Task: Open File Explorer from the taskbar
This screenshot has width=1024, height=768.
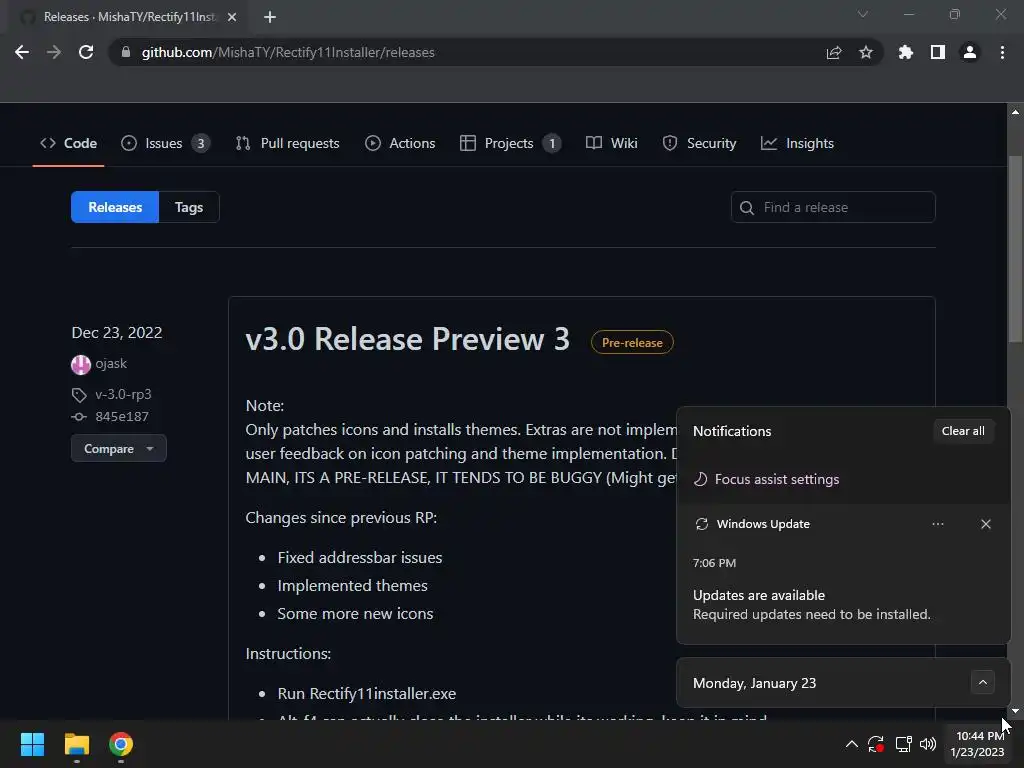Action: [76, 744]
